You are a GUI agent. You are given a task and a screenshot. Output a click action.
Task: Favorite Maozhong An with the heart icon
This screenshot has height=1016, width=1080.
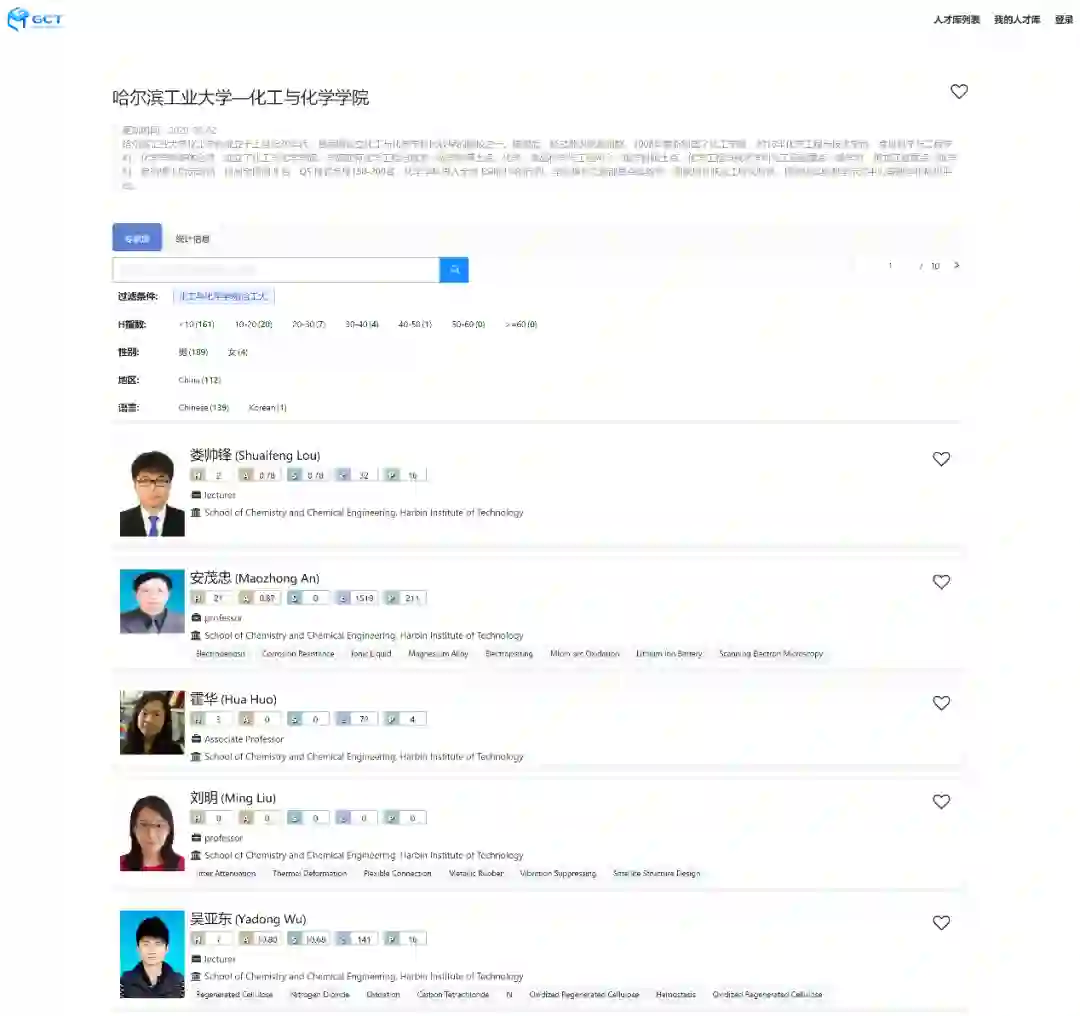941,581
